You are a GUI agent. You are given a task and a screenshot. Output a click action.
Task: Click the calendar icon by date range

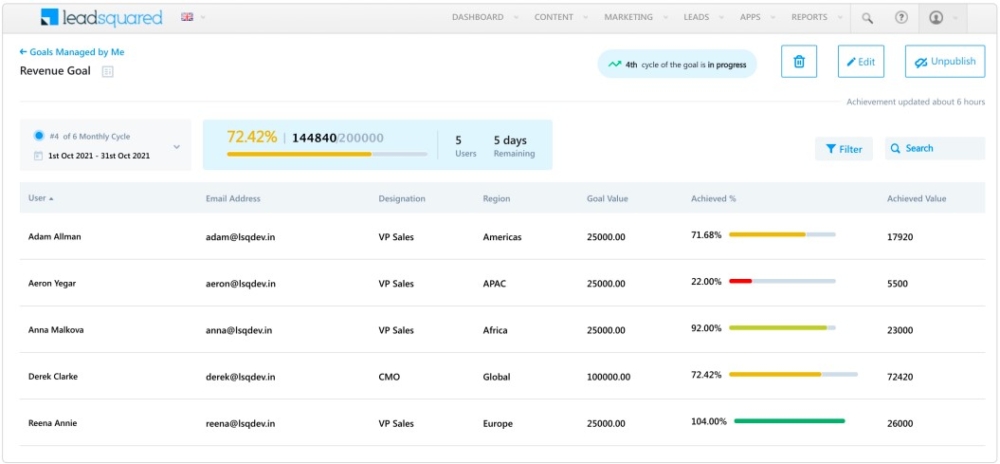39,156
